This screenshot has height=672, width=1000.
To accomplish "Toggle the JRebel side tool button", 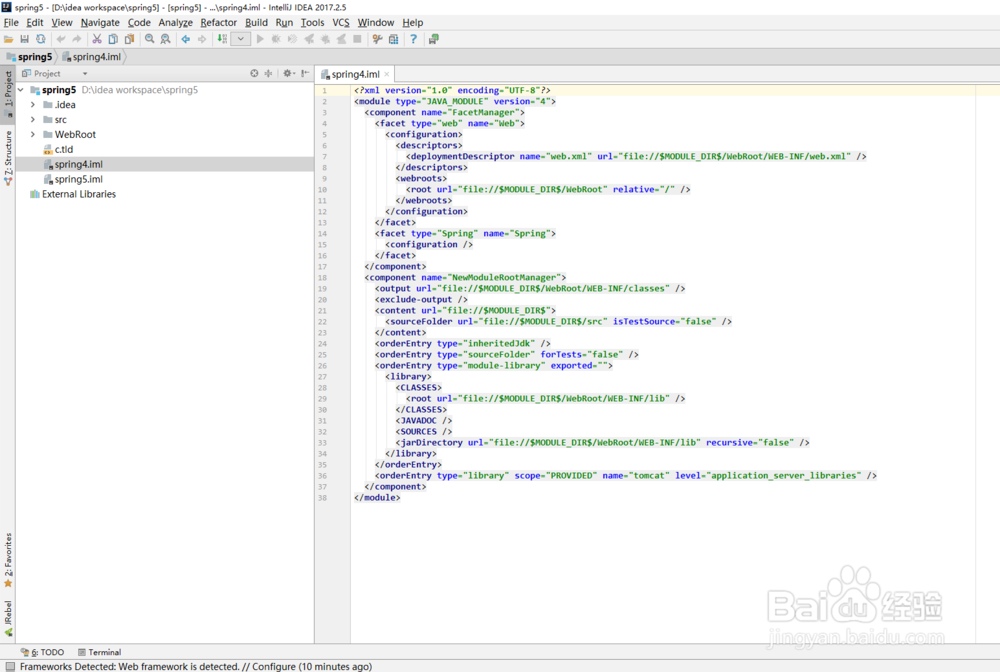I will (x=8, y=618).
